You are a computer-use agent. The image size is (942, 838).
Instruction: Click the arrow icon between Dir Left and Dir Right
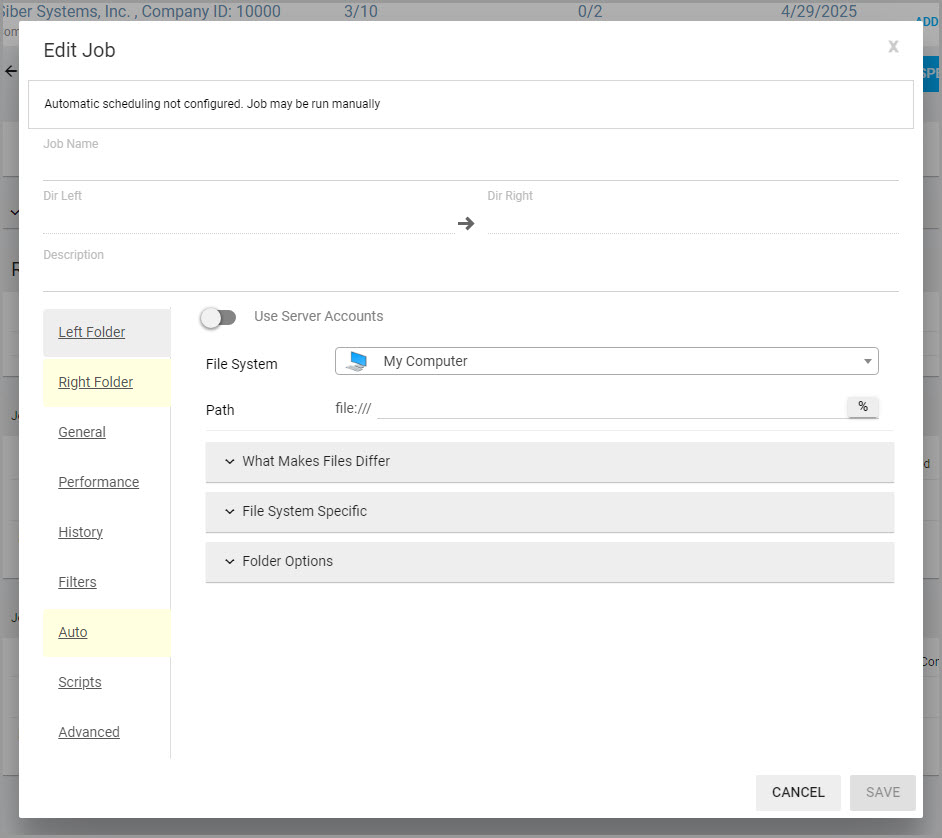[466, 223]
